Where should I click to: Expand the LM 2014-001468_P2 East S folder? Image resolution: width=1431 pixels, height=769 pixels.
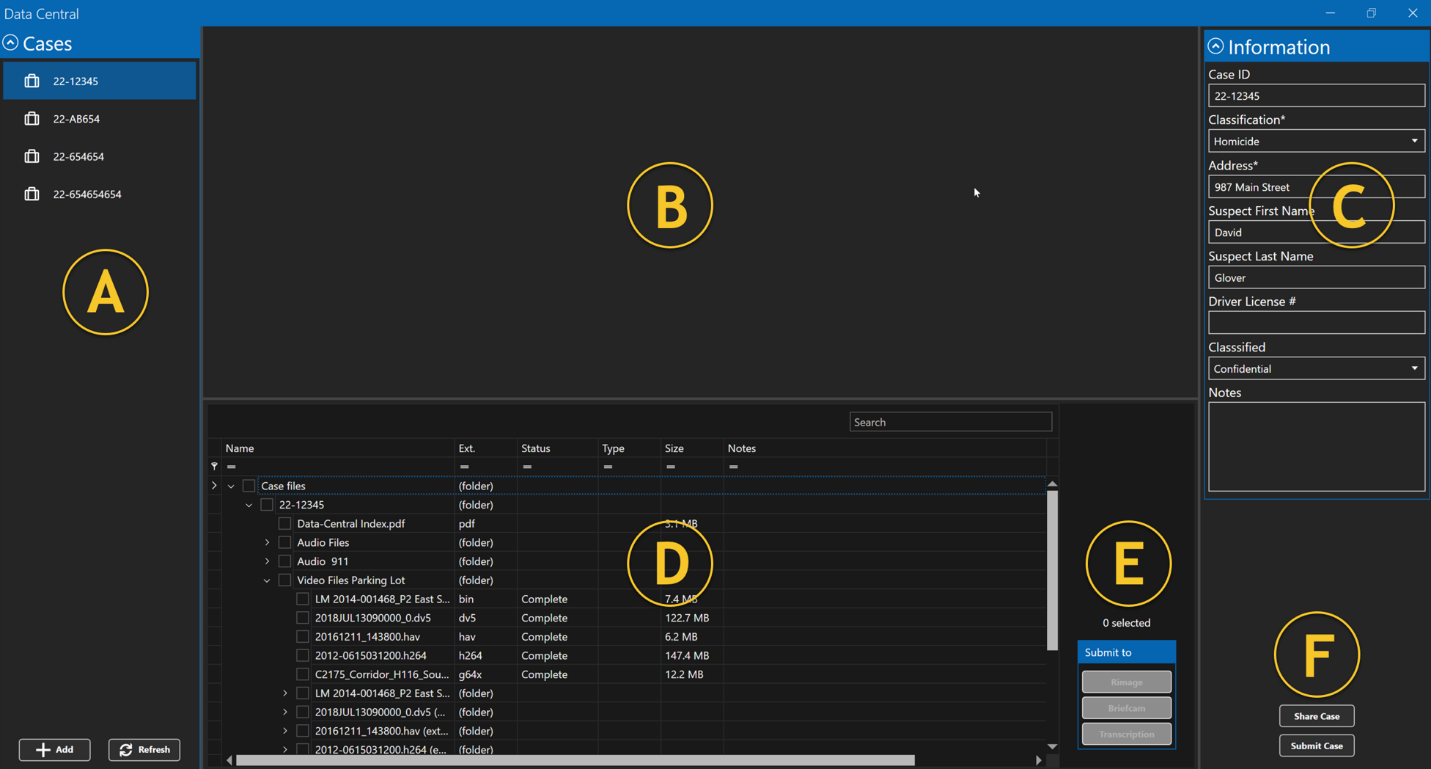285,694
